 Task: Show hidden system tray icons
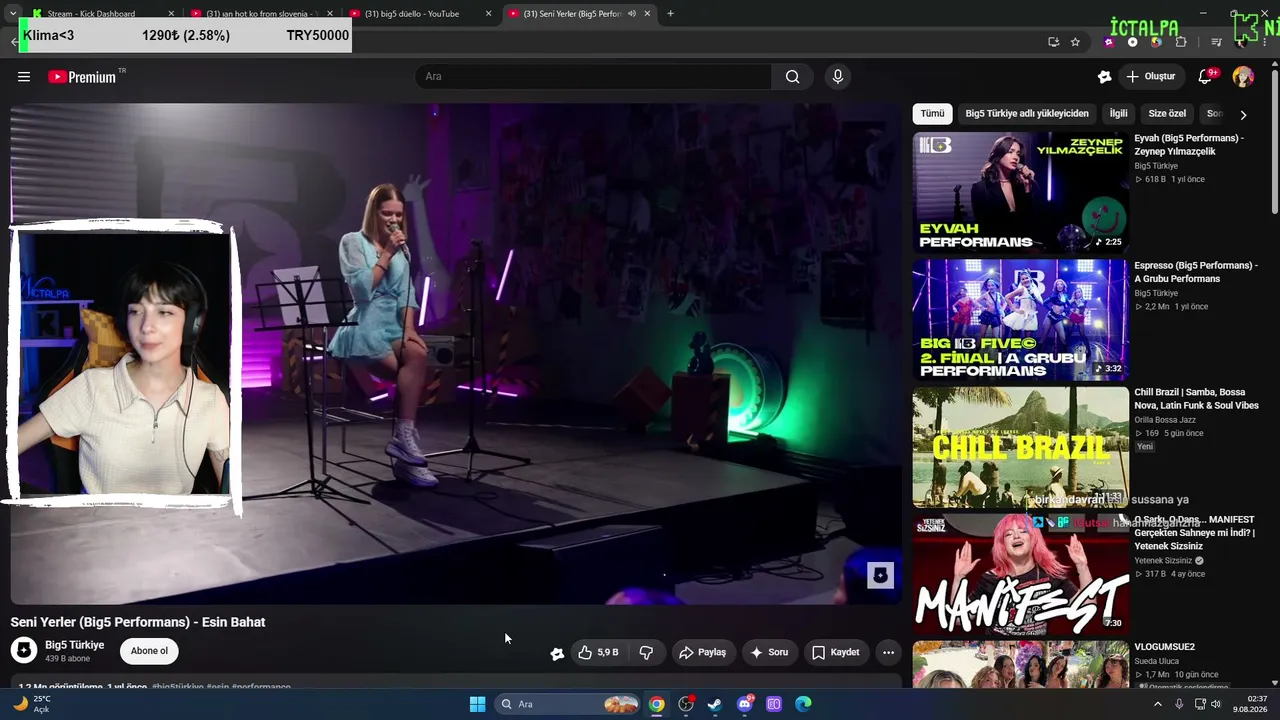(x=1158, y=704)
